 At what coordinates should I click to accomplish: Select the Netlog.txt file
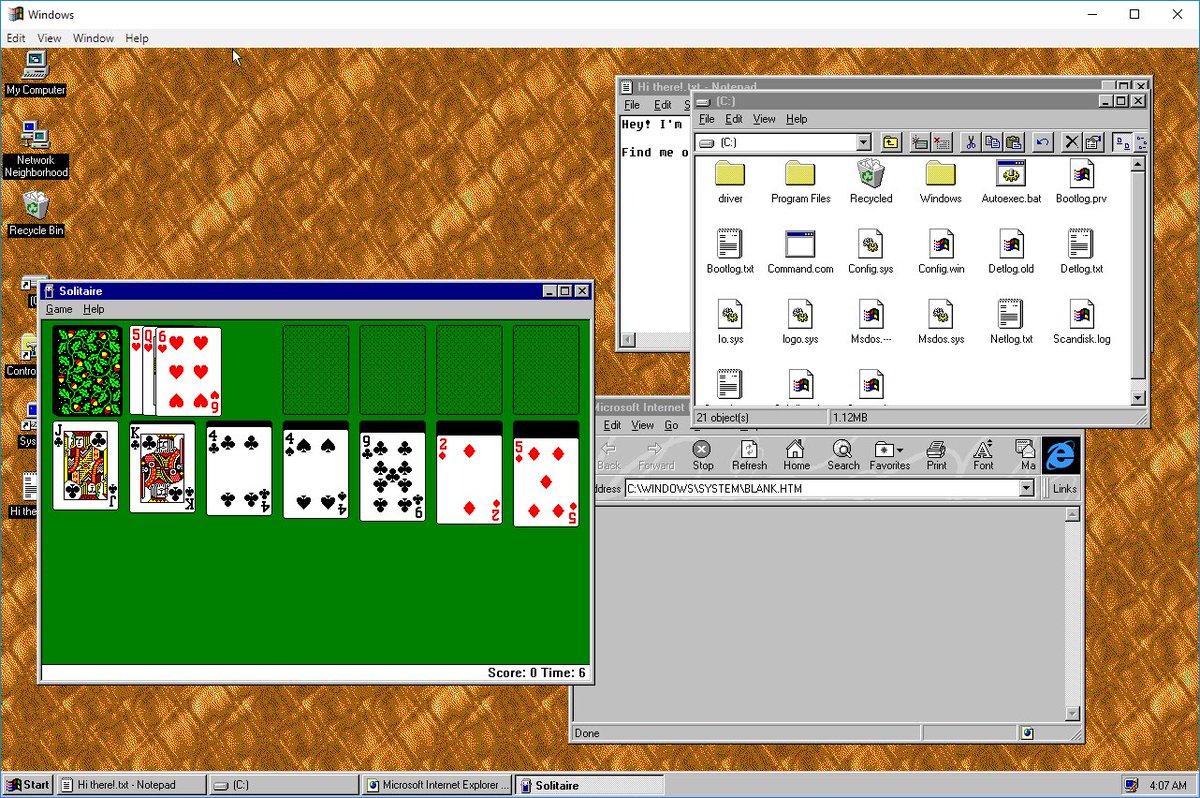[1011, 322]
